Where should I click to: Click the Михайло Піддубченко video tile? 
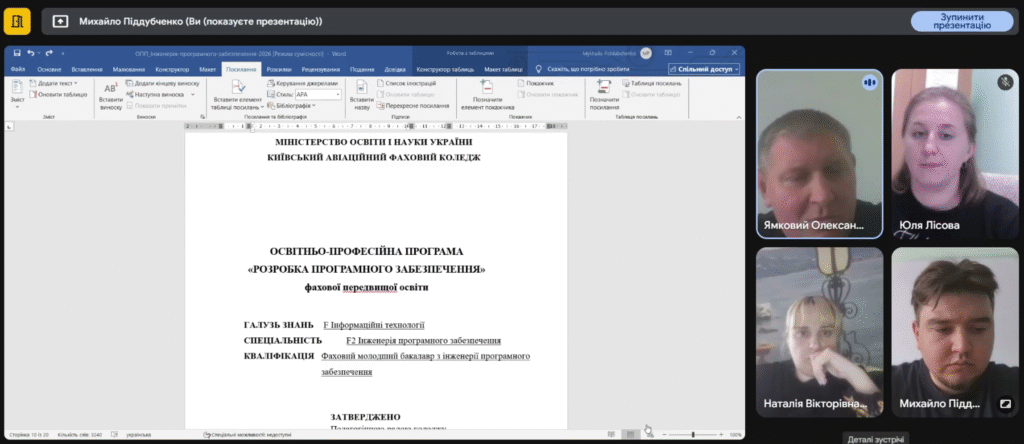click(x=955, y=332)
